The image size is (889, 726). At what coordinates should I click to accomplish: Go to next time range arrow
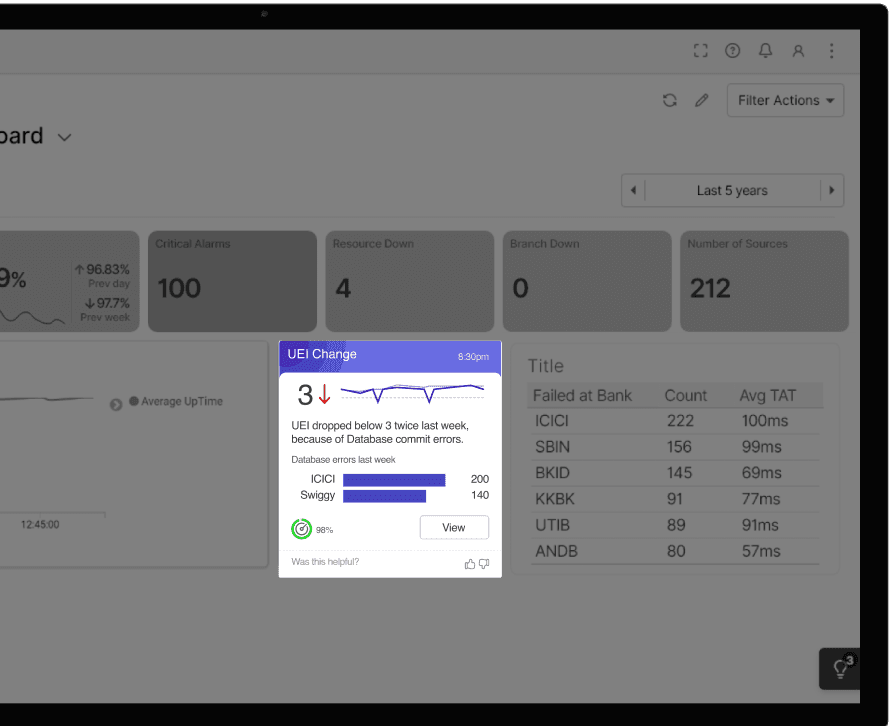[x=832, y=190]
